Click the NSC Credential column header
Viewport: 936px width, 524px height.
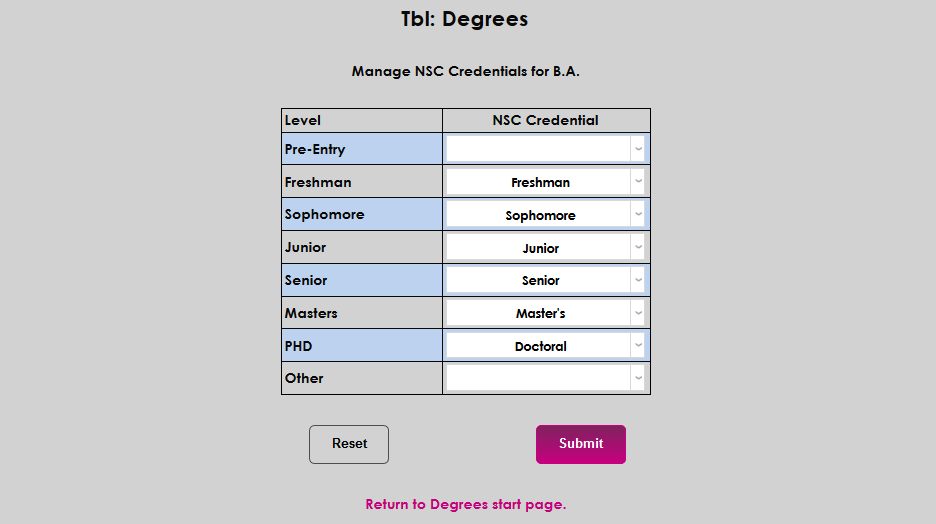click(x=545, y=120)
